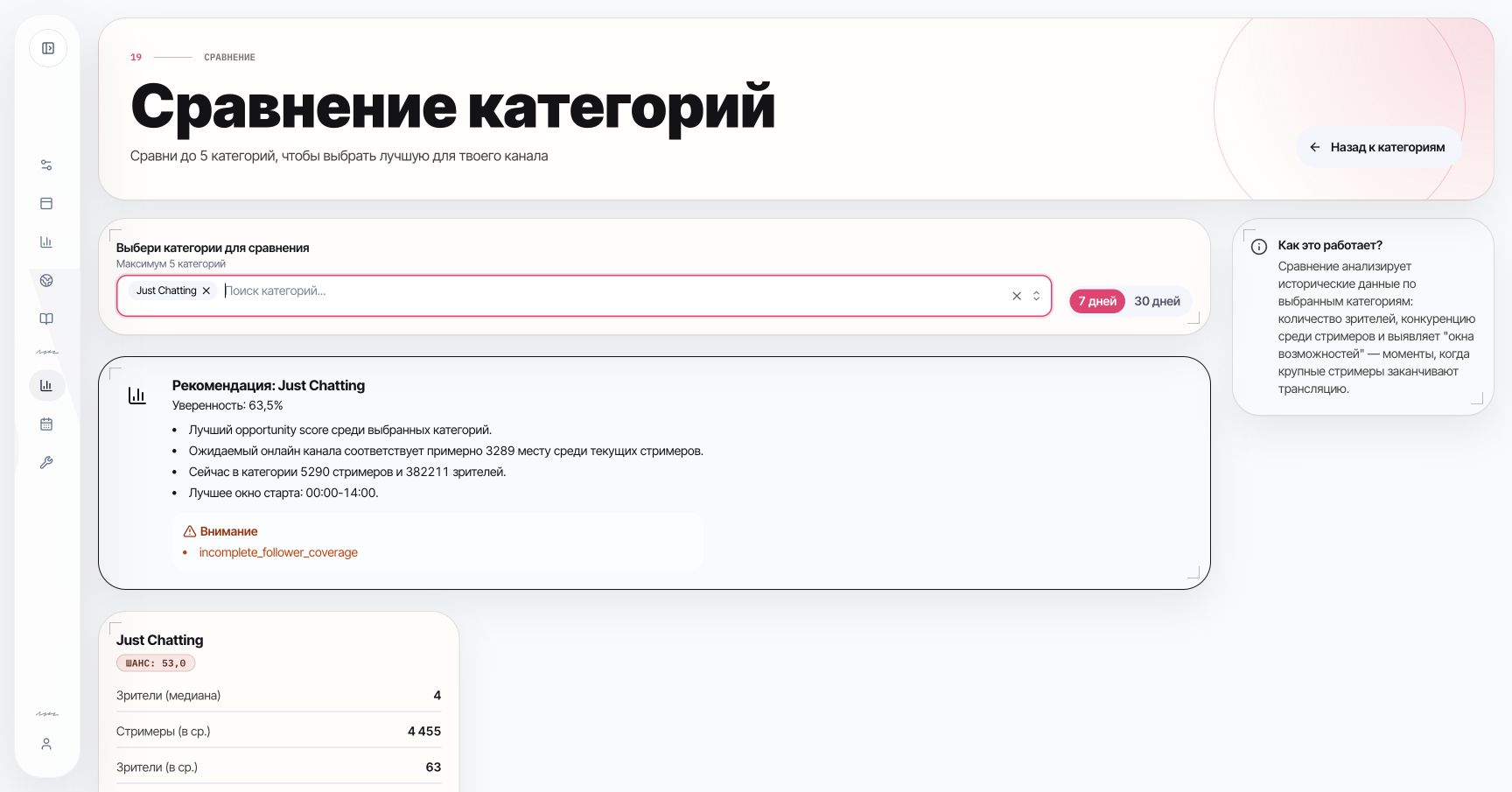1512x792 pixels.
Task: Open the upper bar chart icon in sidebar
Action: (x=46, y=242)
